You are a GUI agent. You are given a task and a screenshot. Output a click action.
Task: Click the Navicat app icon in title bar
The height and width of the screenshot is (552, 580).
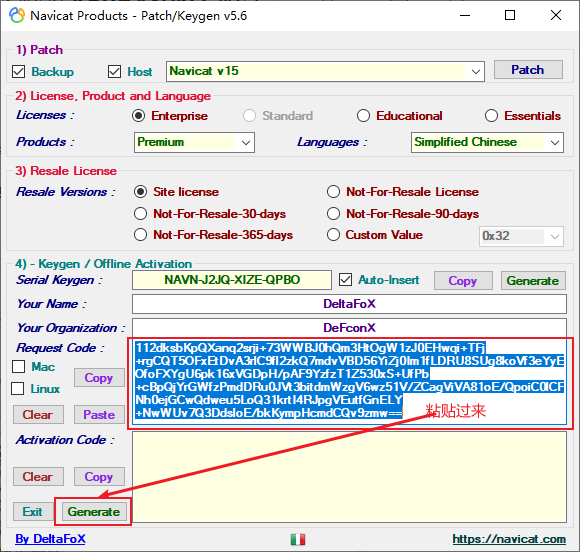17,16
